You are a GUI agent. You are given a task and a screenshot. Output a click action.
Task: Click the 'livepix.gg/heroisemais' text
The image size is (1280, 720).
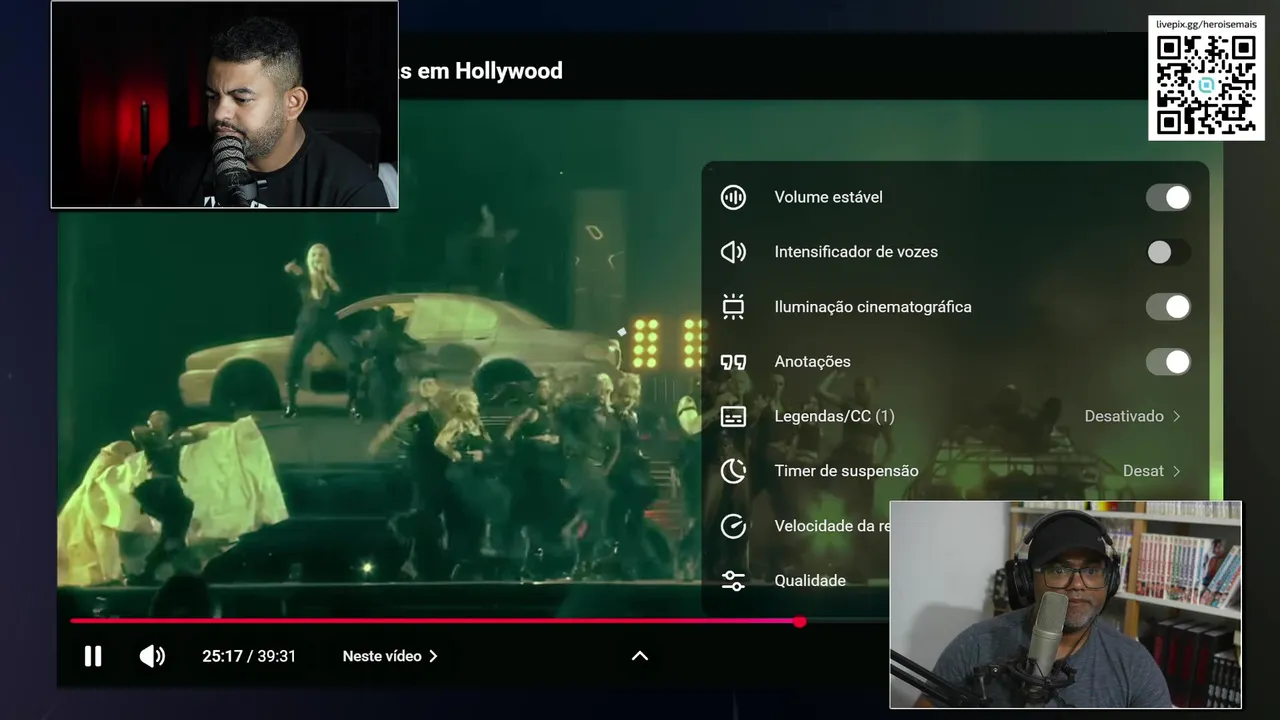pos(1206,24)
